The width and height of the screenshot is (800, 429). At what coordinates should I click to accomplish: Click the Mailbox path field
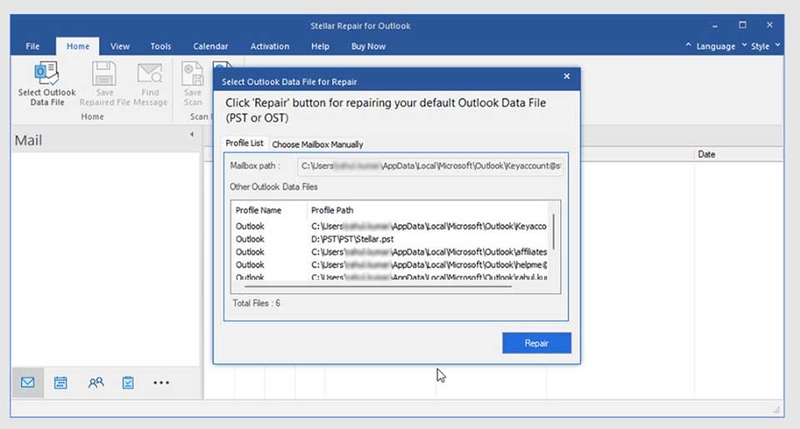[430, 166]
